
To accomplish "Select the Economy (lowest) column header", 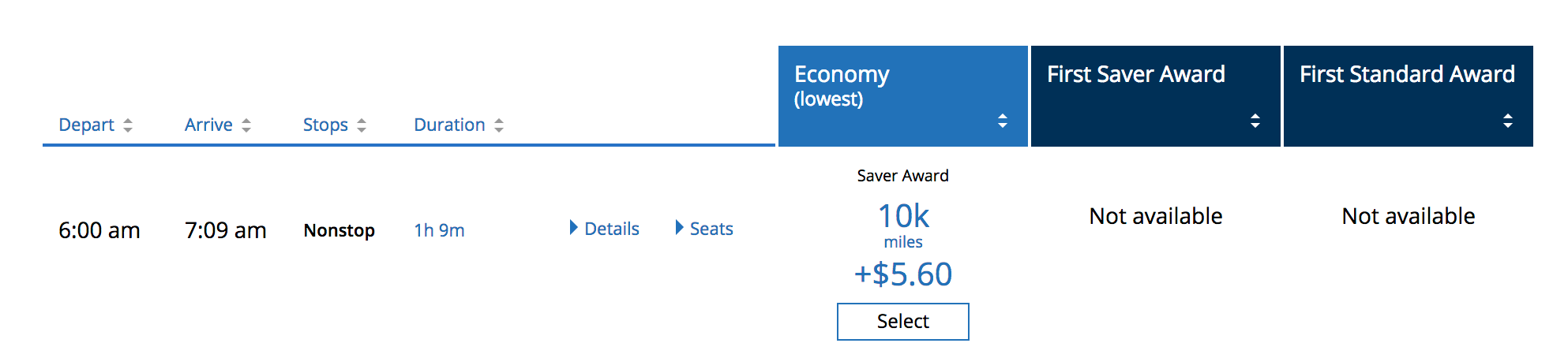I will coord(842,85).
